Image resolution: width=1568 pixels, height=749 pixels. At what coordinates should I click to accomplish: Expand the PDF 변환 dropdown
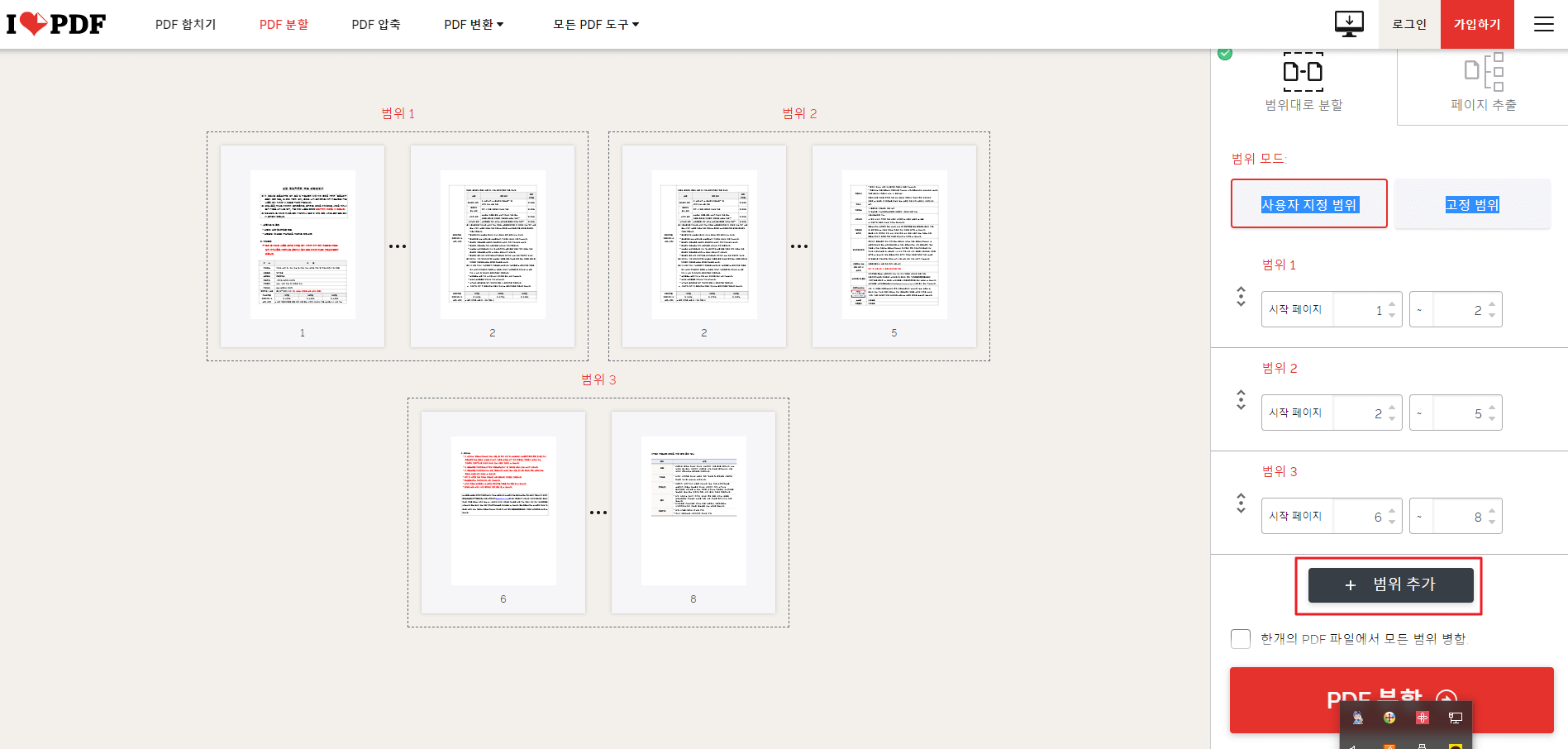[x=473, y=24]
